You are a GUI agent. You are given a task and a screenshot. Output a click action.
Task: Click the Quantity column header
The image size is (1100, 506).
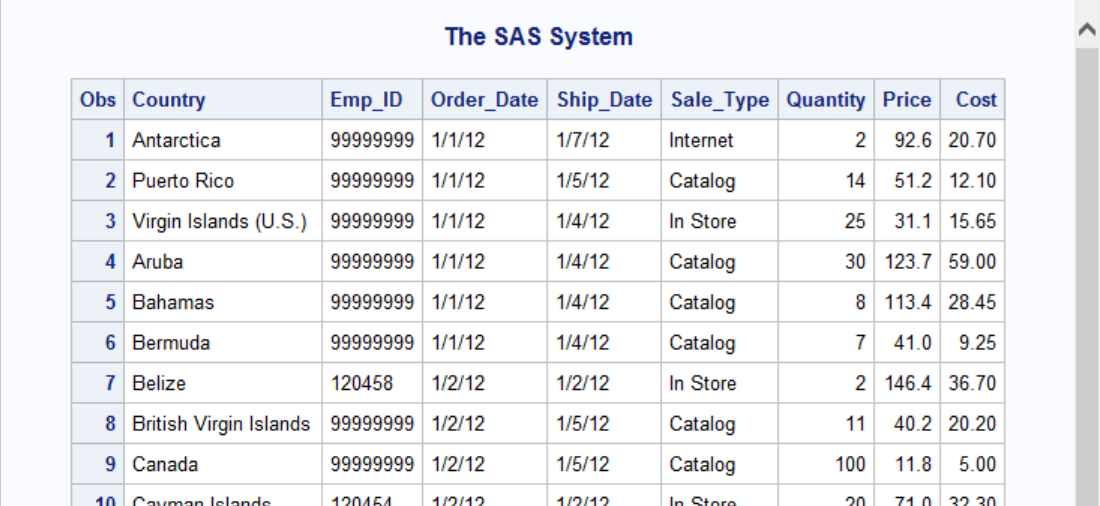pyautogui.click(x=825, y=100)
